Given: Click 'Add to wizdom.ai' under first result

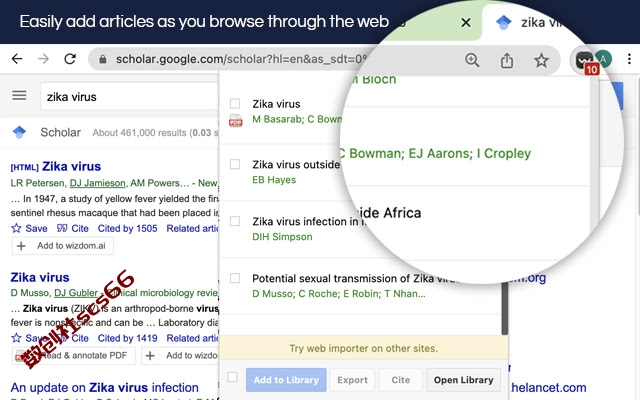Looking at the screenshot, I should pos(63,246).
